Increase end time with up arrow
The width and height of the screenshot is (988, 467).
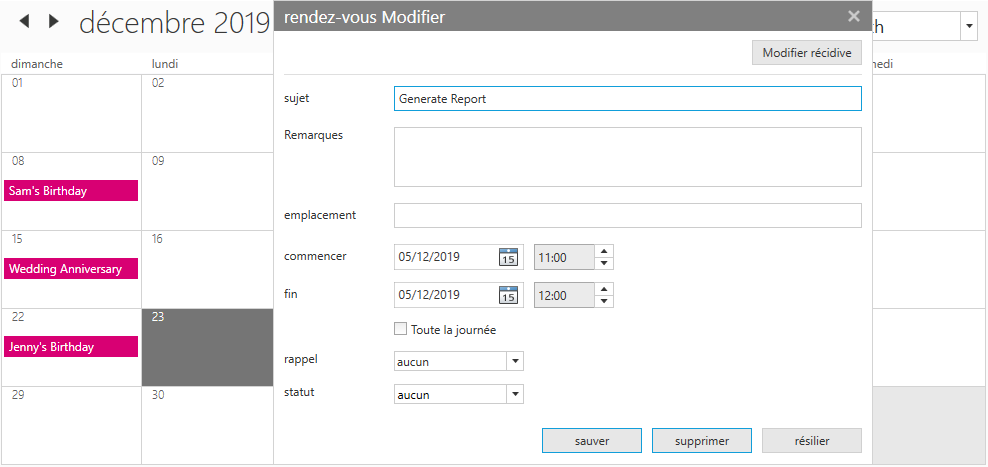[604, 289]
